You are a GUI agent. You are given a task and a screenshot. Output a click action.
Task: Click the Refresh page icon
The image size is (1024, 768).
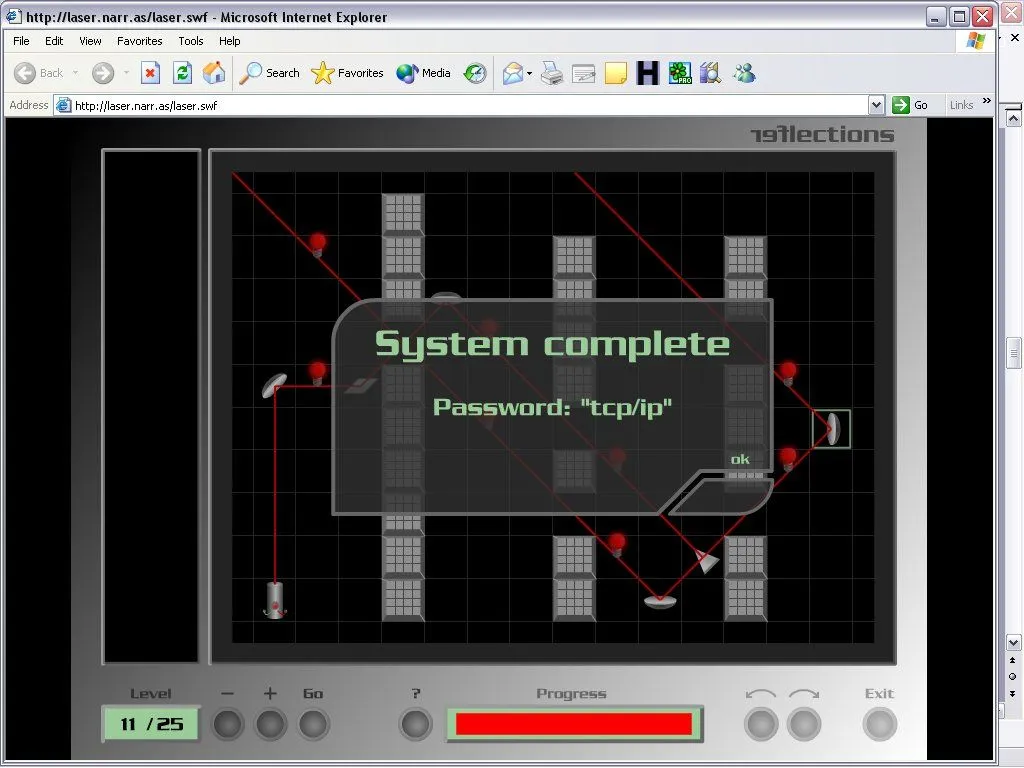point(182,73)
